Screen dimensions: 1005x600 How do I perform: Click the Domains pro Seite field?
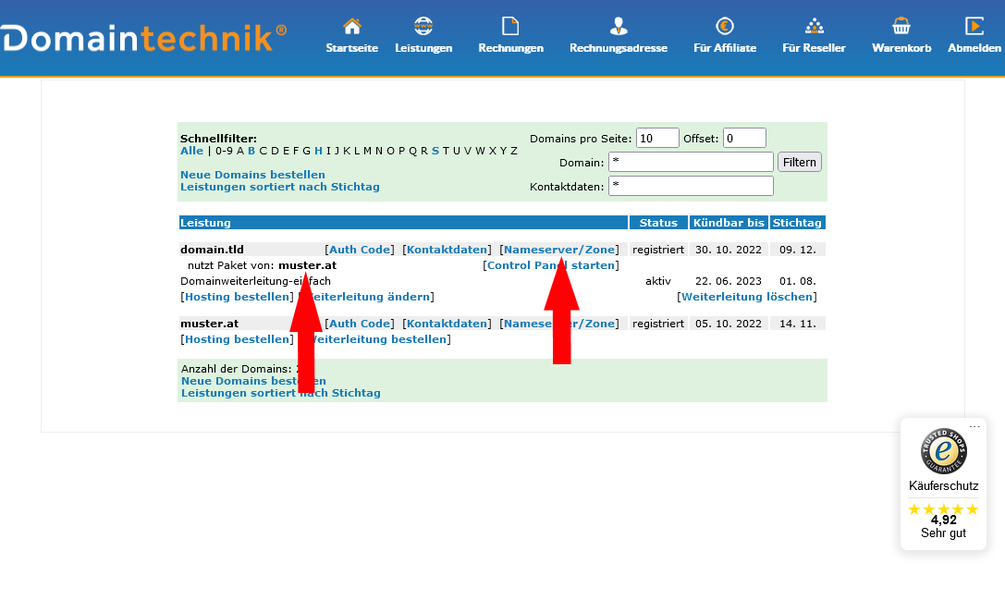point(657,138)
